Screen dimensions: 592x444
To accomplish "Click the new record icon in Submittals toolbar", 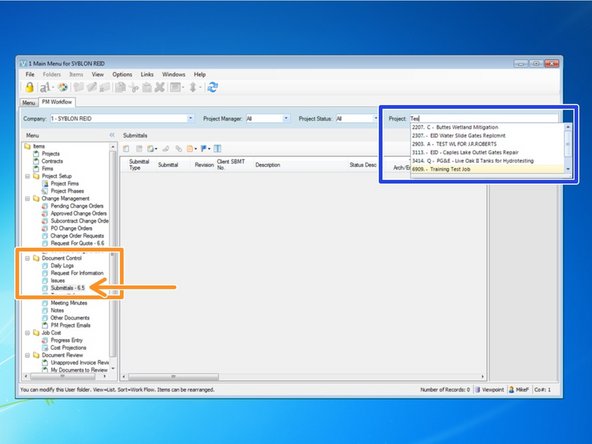I will tap(126, 149).
